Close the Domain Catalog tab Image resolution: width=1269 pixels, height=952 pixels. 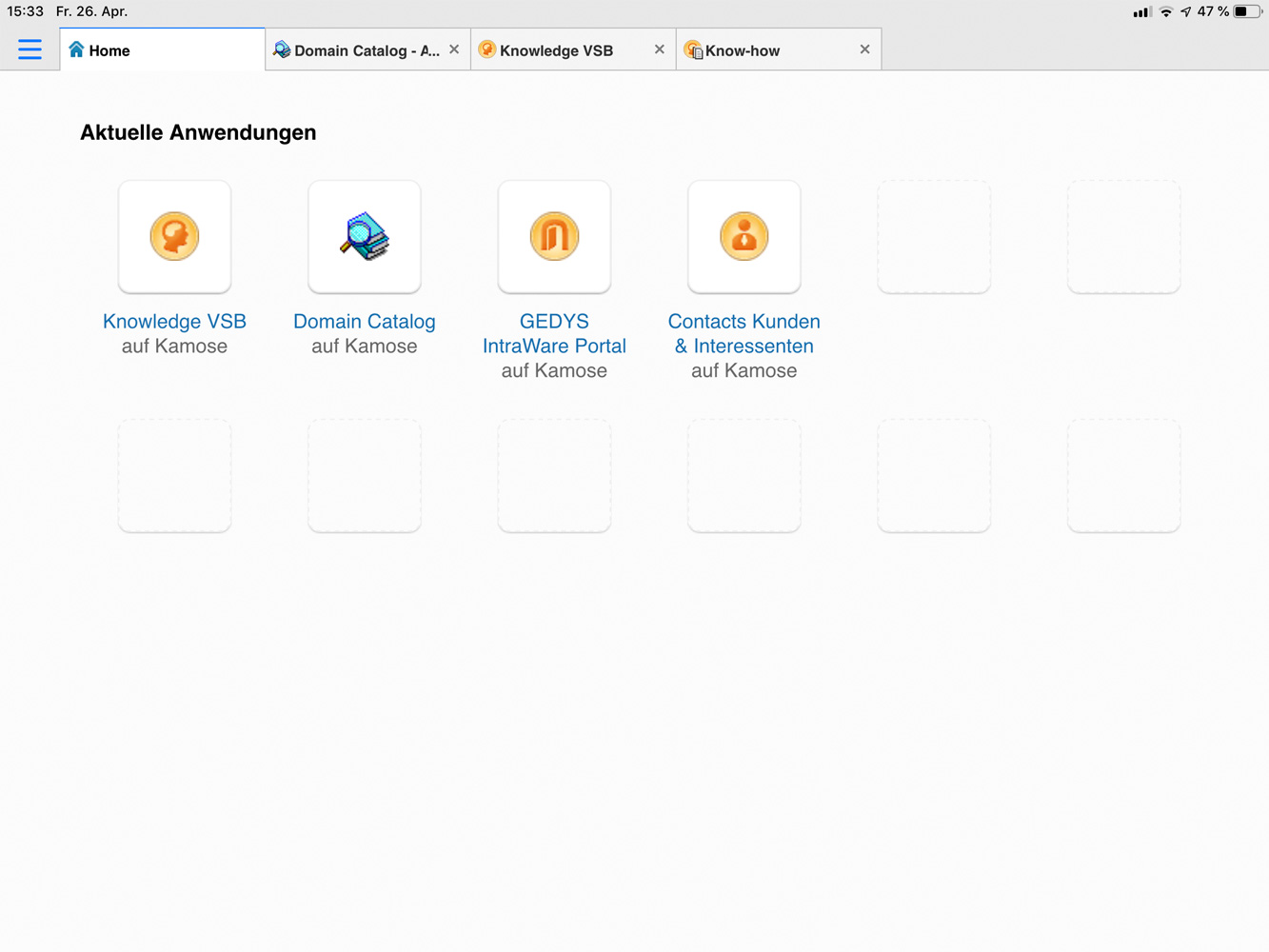454,50
